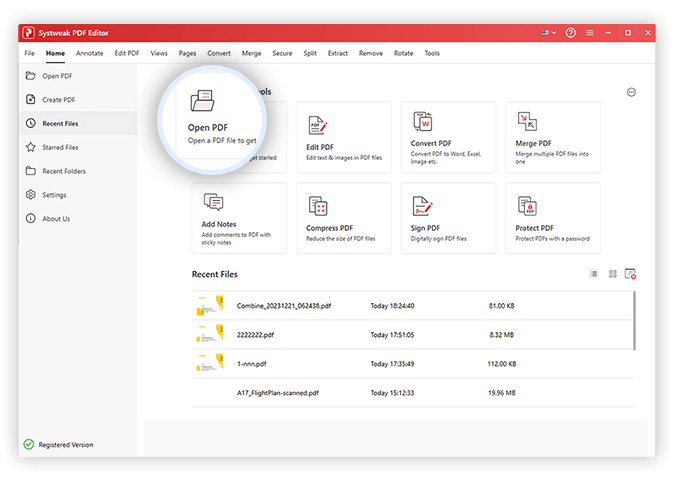Open Settings label in the sidebar

pos(54,195)
